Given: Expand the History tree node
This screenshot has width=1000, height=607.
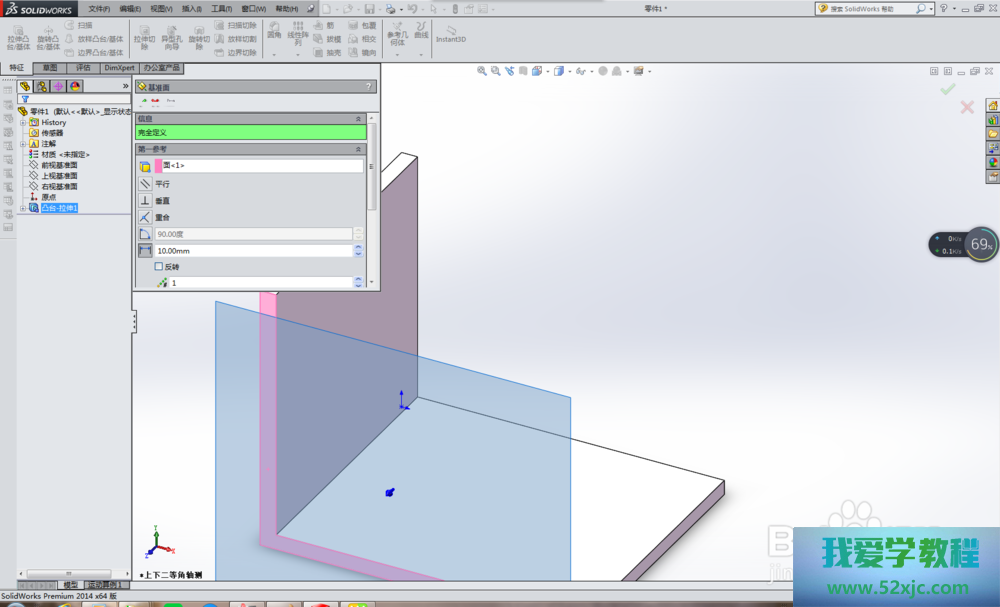Looking at the screenshot, I should pyautogui.click(x=22, y=122).
